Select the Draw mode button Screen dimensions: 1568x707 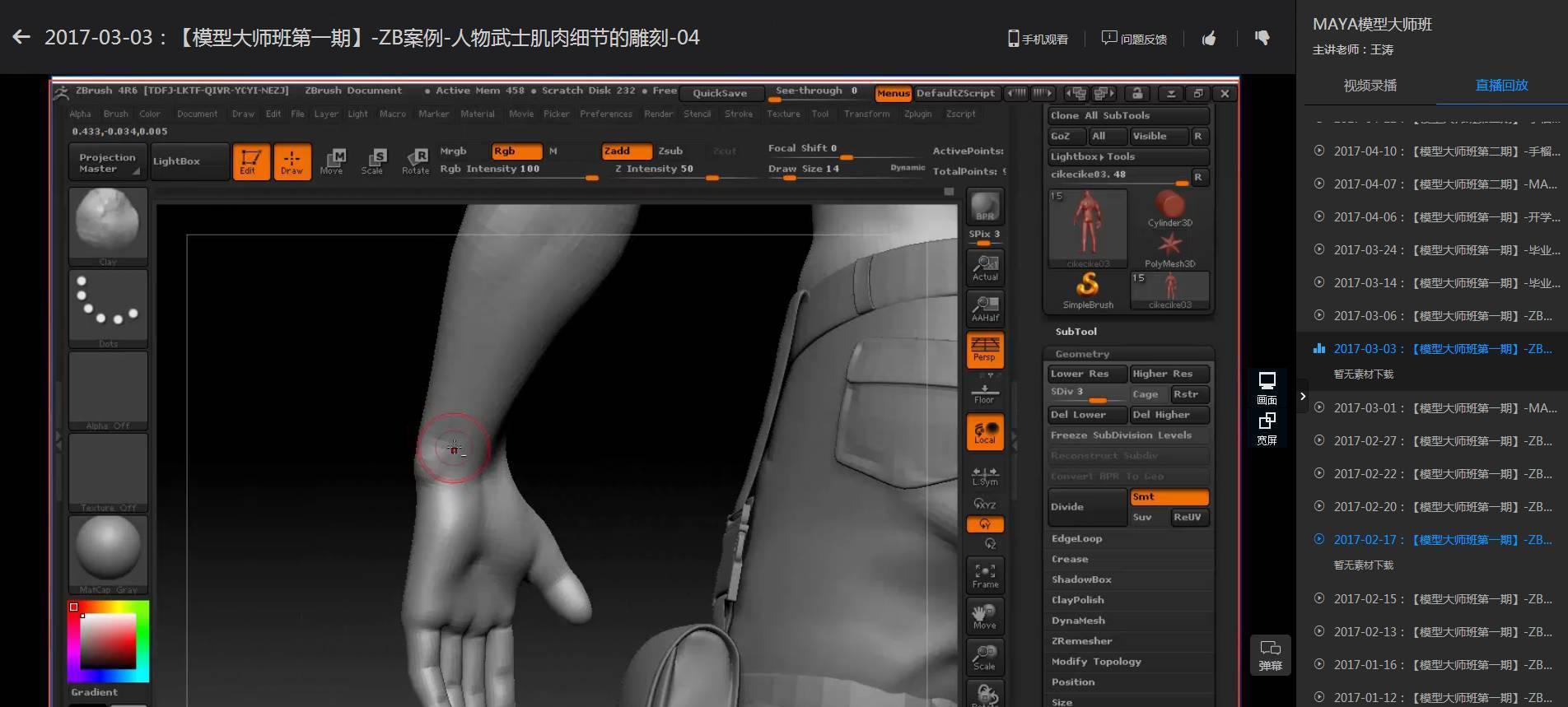click(292, 161)
